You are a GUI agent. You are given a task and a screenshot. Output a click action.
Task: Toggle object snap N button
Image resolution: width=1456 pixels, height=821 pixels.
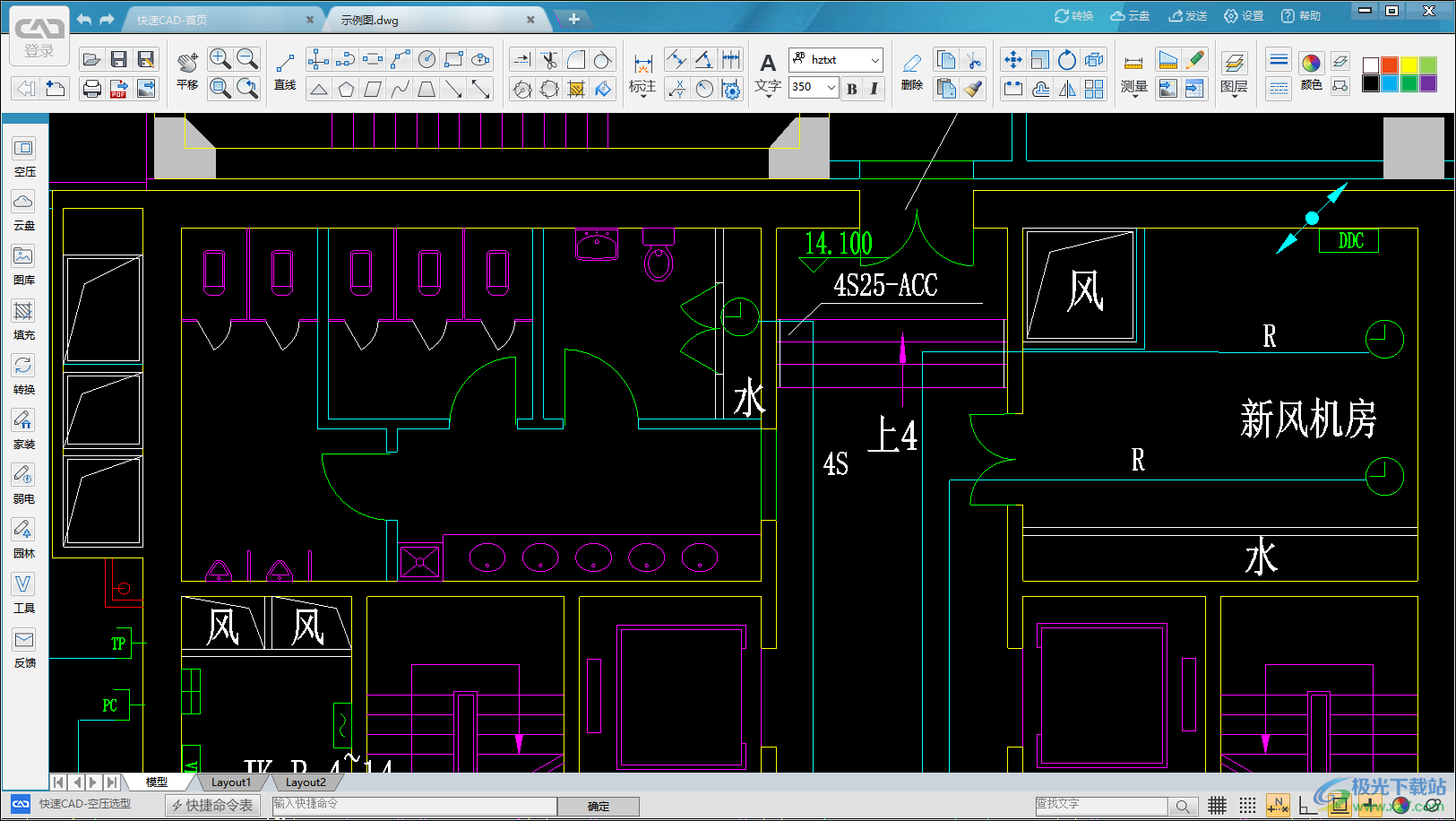coord(1278,805)
